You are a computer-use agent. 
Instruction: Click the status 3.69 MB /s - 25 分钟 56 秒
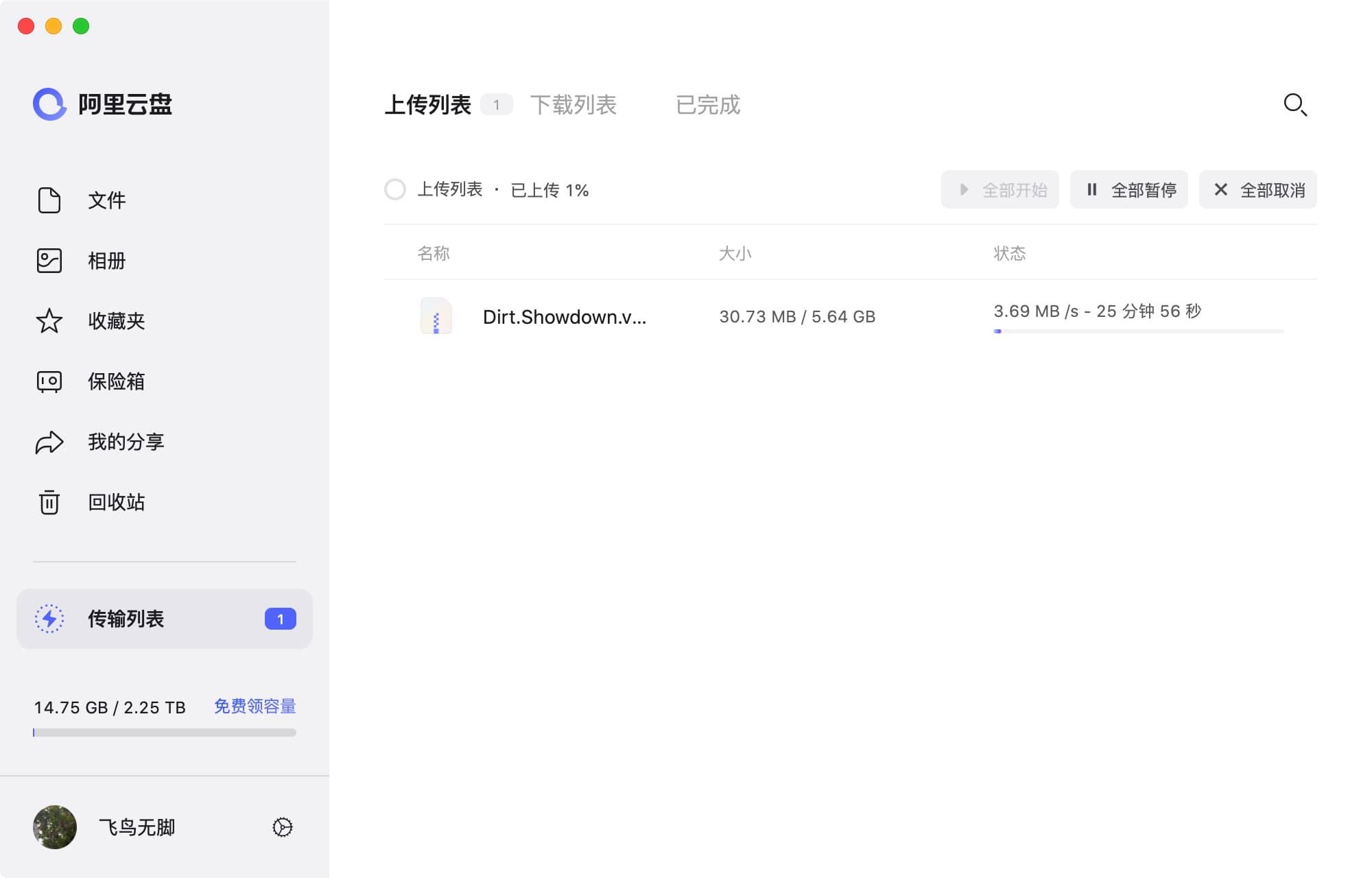click(x=1098, y=311)
